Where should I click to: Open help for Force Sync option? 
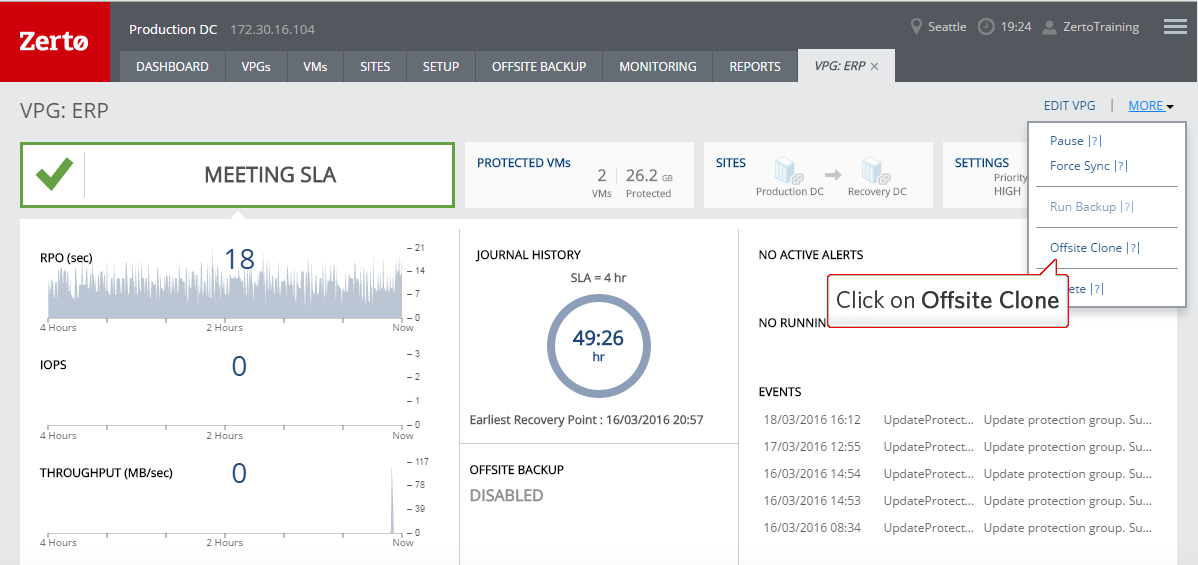[x=1121, y=166]
